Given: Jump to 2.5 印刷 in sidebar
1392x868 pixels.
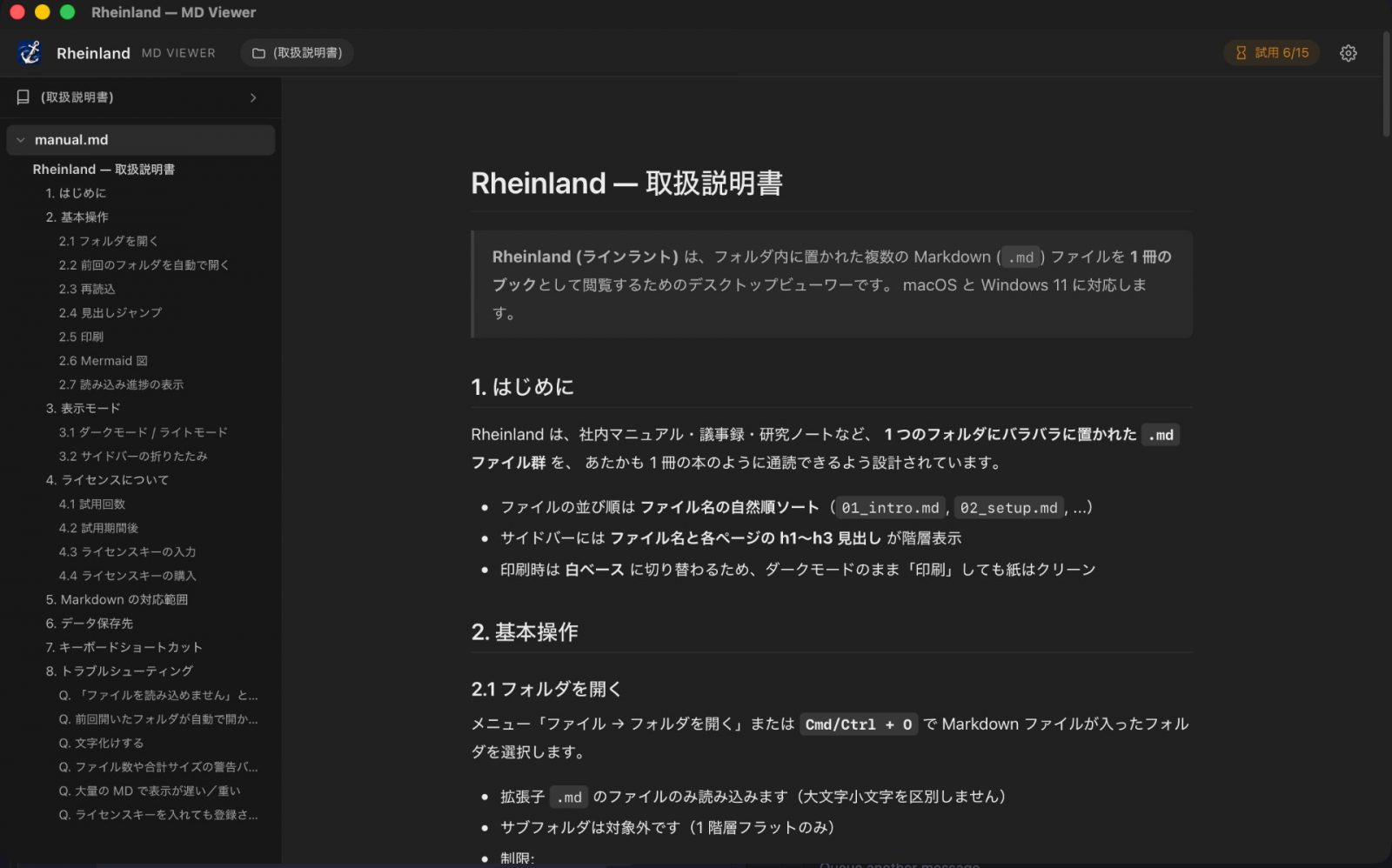Looking at the screenshot, I should click(81, 337).
